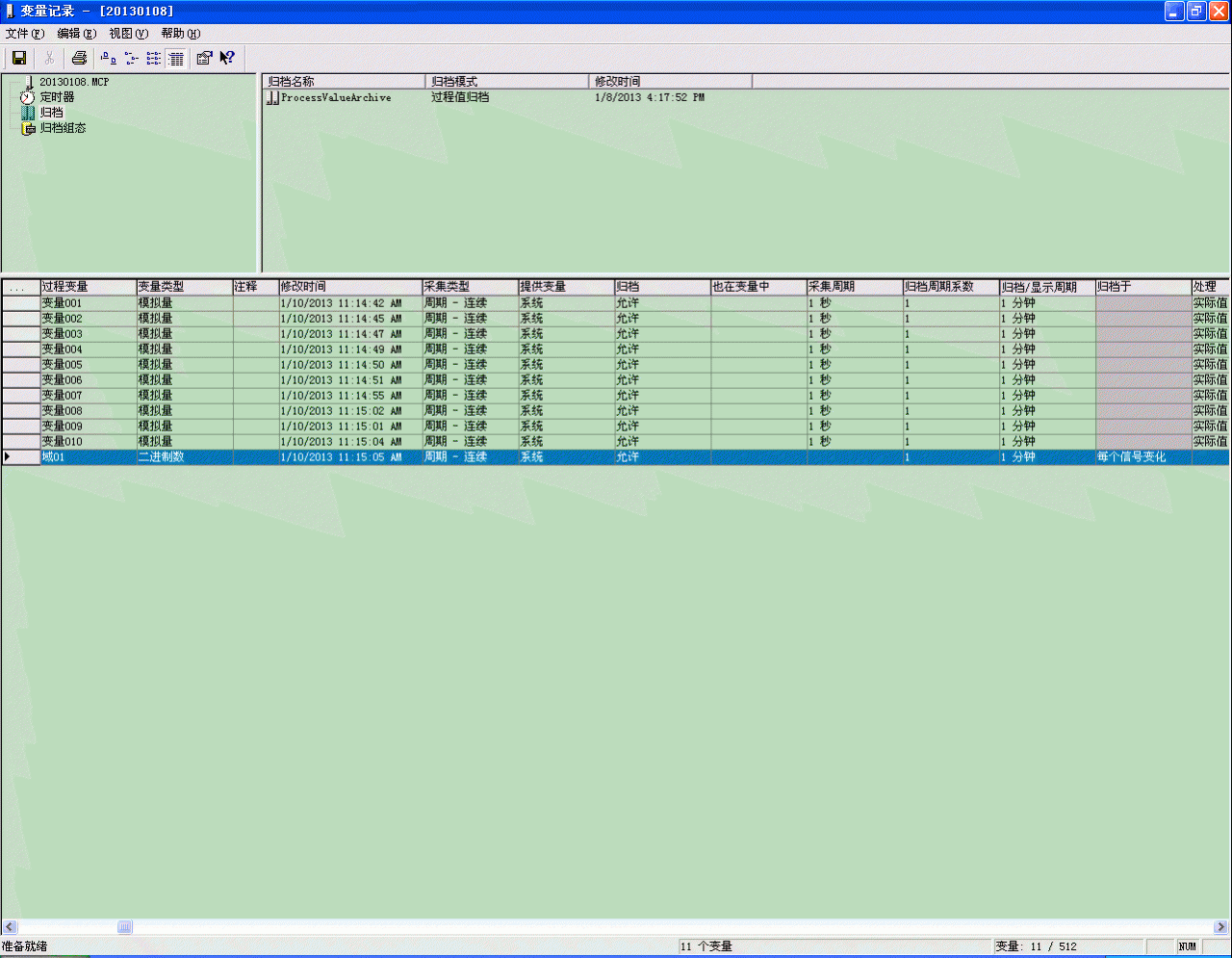Switch to large icons view
Image resolution: width=1232 pixels, height=958 pixels.
coord(109,58)
